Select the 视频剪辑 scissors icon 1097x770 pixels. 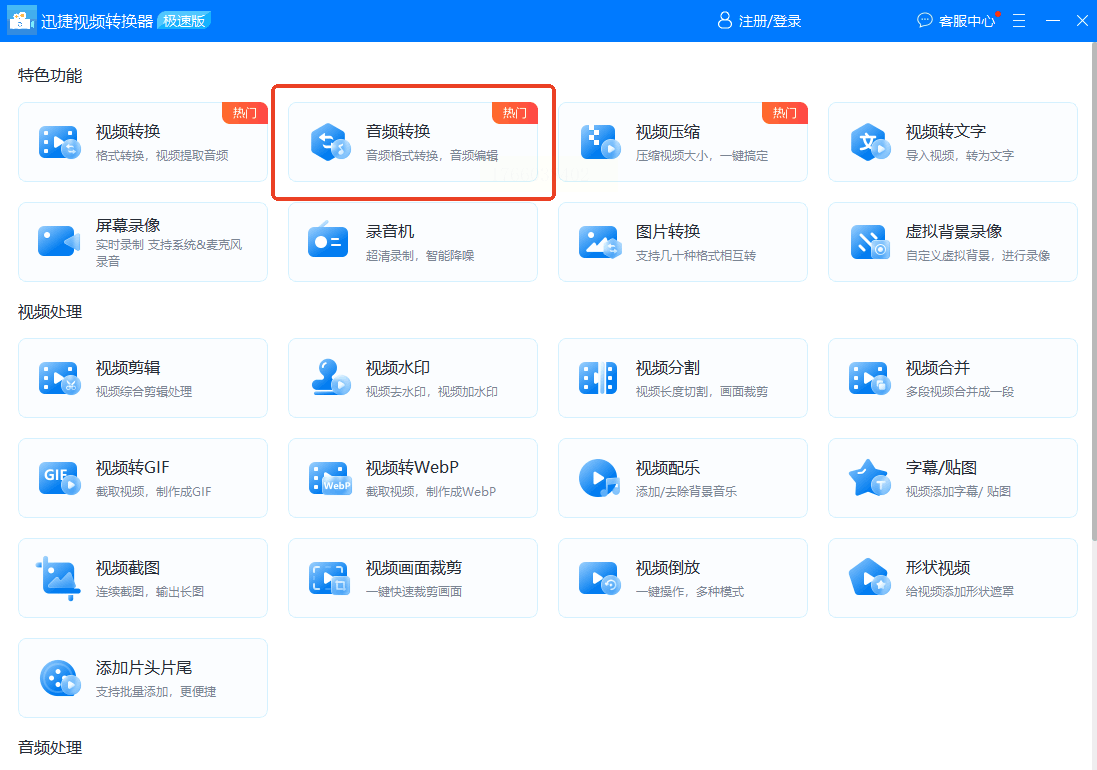point(59,378)
